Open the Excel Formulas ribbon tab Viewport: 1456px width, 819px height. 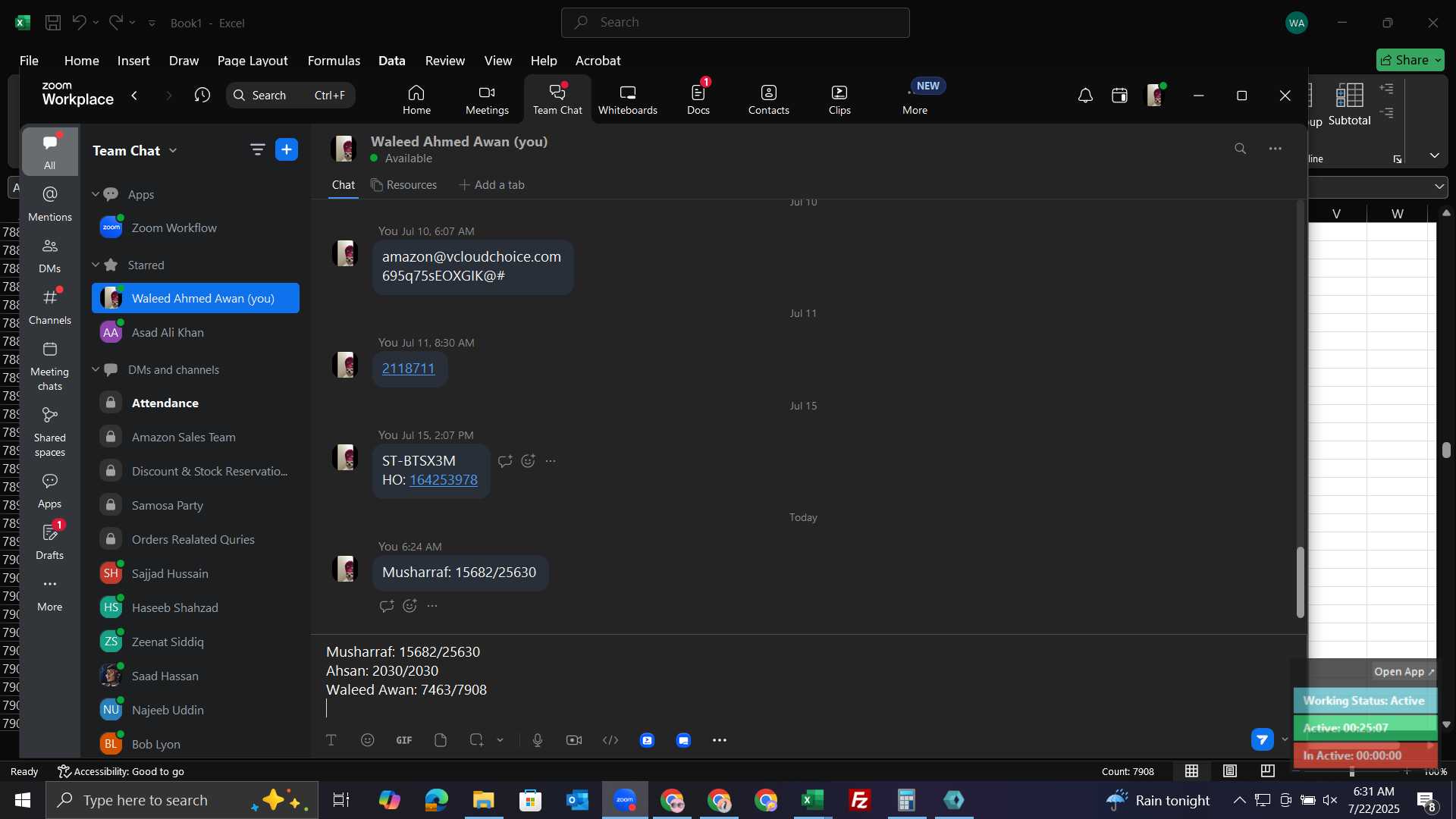click(334, 61)
